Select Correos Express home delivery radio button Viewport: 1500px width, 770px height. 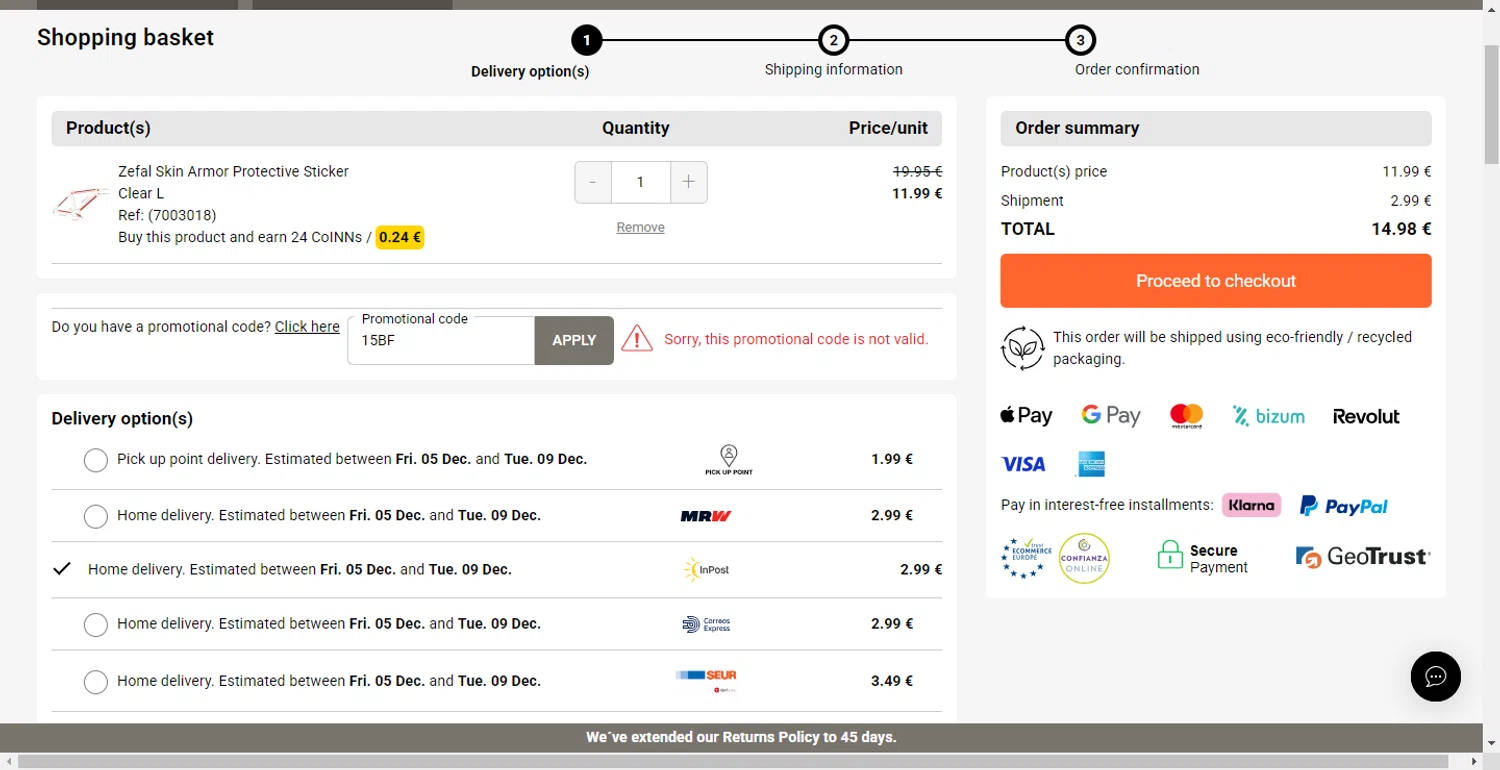click(95, 624)
